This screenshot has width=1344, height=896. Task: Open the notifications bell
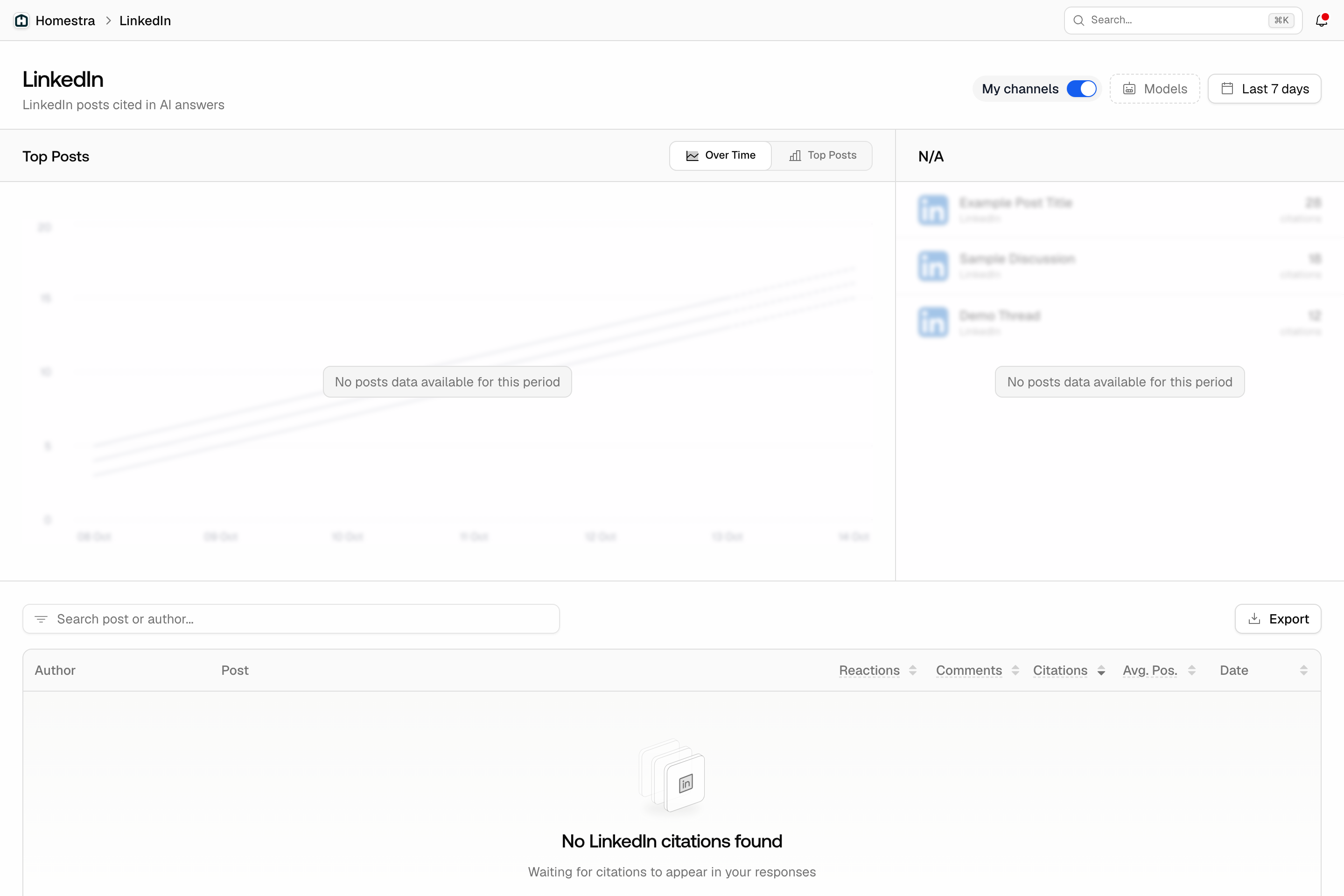1321,21
